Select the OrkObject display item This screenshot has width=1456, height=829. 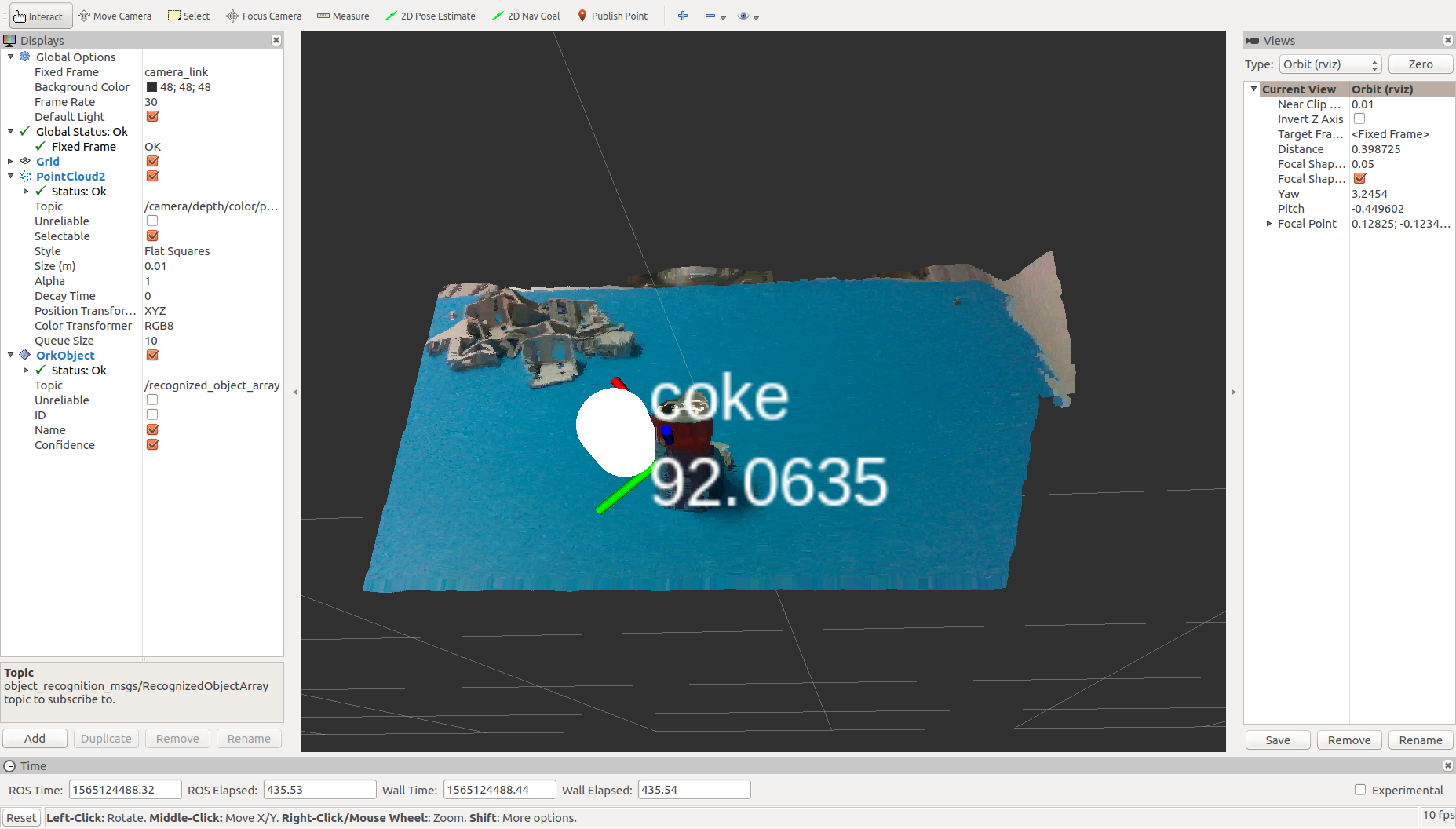[65, 356]
